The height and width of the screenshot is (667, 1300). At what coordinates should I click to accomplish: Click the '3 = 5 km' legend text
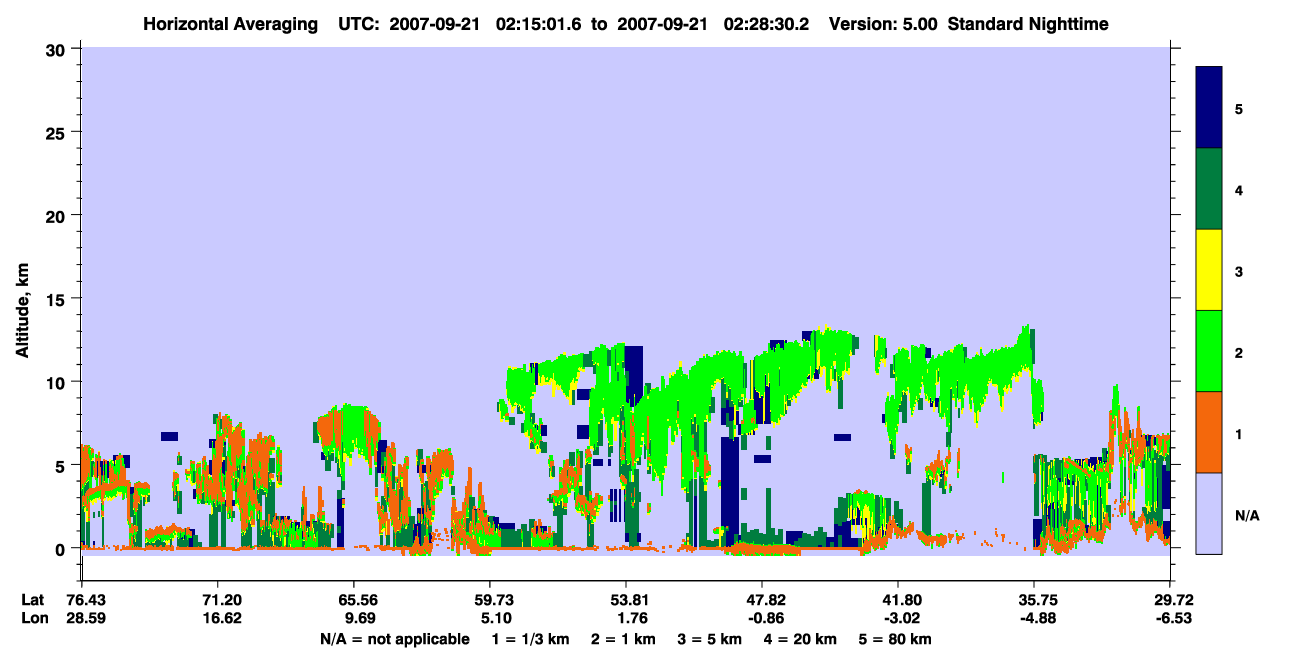(711, 638)
